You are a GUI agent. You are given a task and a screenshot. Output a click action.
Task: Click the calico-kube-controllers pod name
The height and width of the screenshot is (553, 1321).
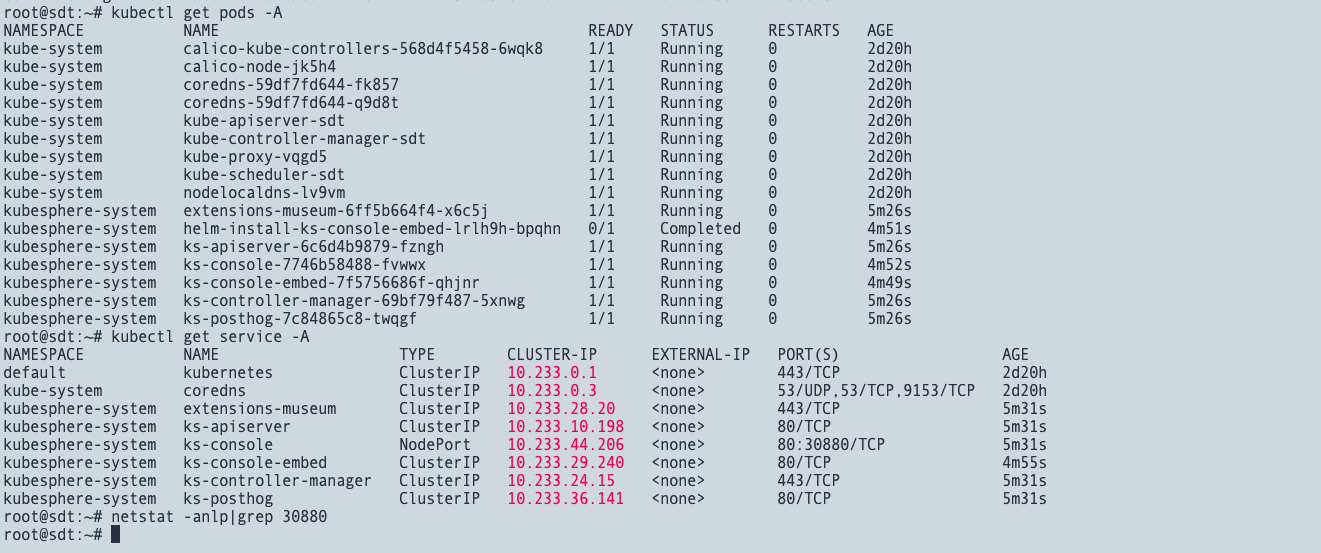[363, 49]
